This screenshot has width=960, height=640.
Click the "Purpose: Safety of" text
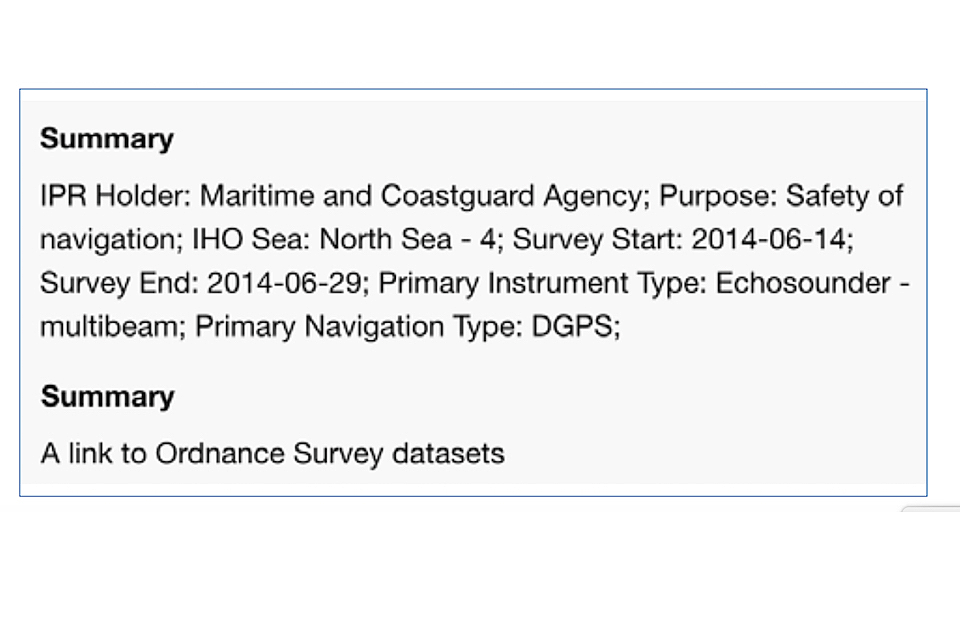click(x=781, y=196)
